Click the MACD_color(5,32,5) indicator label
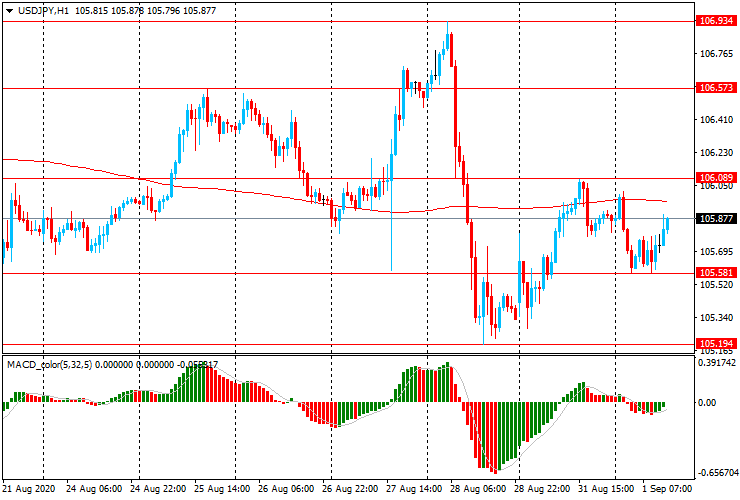This screenshot has height=500, width=740. click(x=50, y=364)
